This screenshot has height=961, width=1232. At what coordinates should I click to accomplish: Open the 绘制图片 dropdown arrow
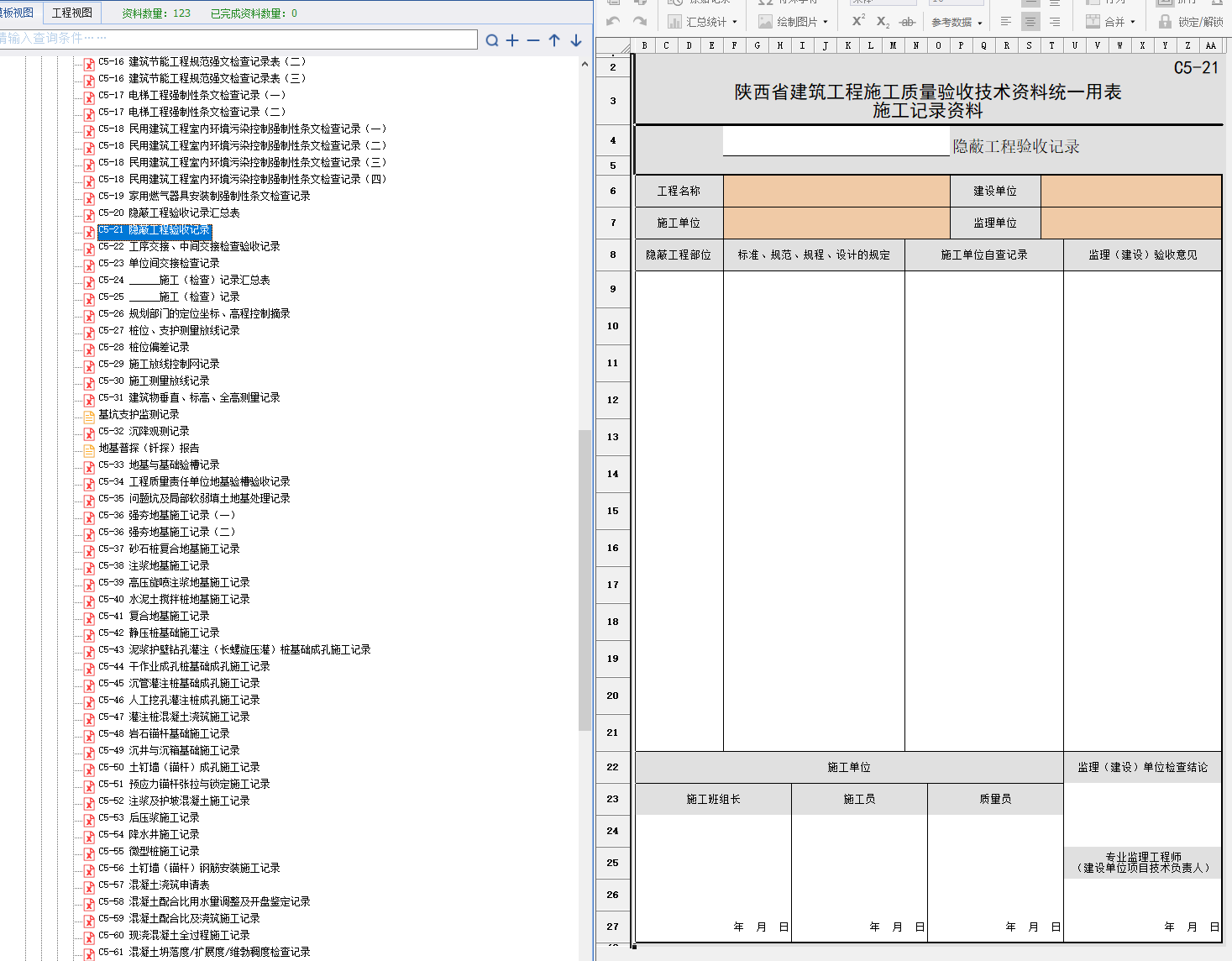(x=826, y=22)
